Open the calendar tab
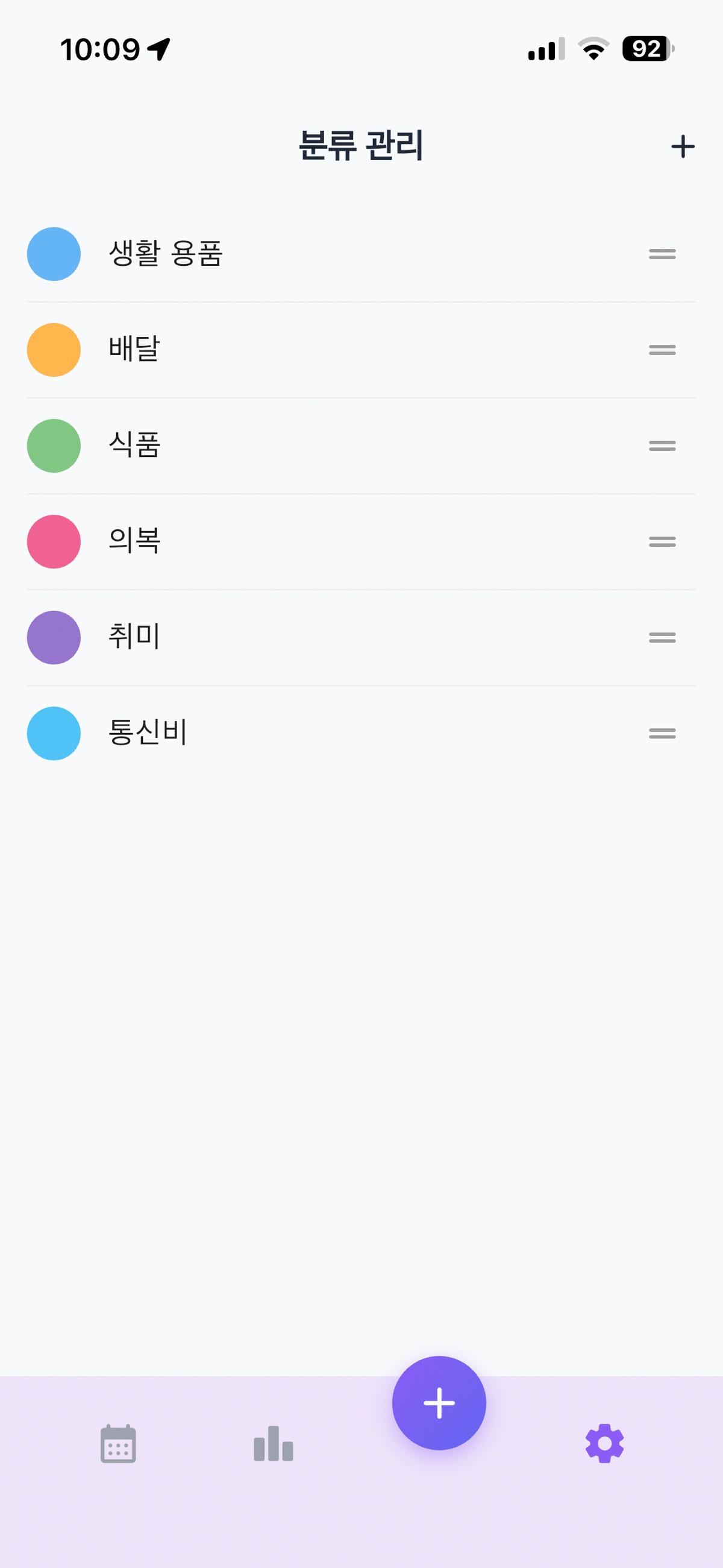 click(118, 1443)
